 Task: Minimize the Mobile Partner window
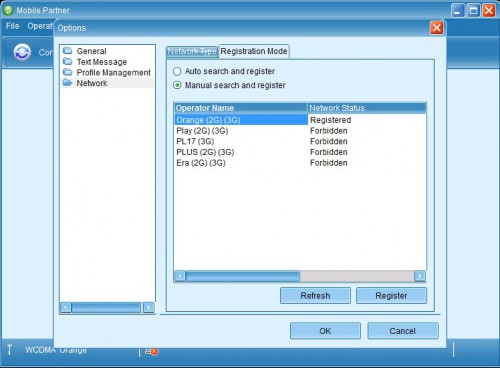[458, 11]
